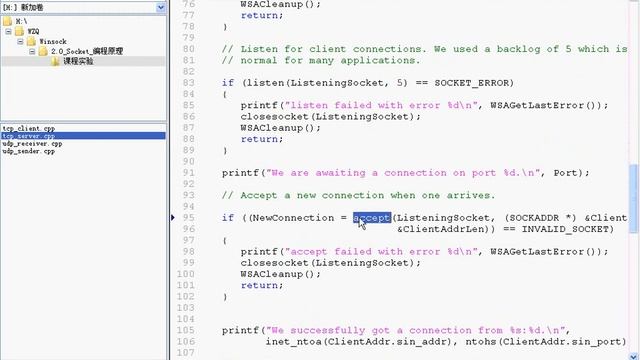Click the highlighted word accept on line 95
Screen dimensions: 640x360
372,218
